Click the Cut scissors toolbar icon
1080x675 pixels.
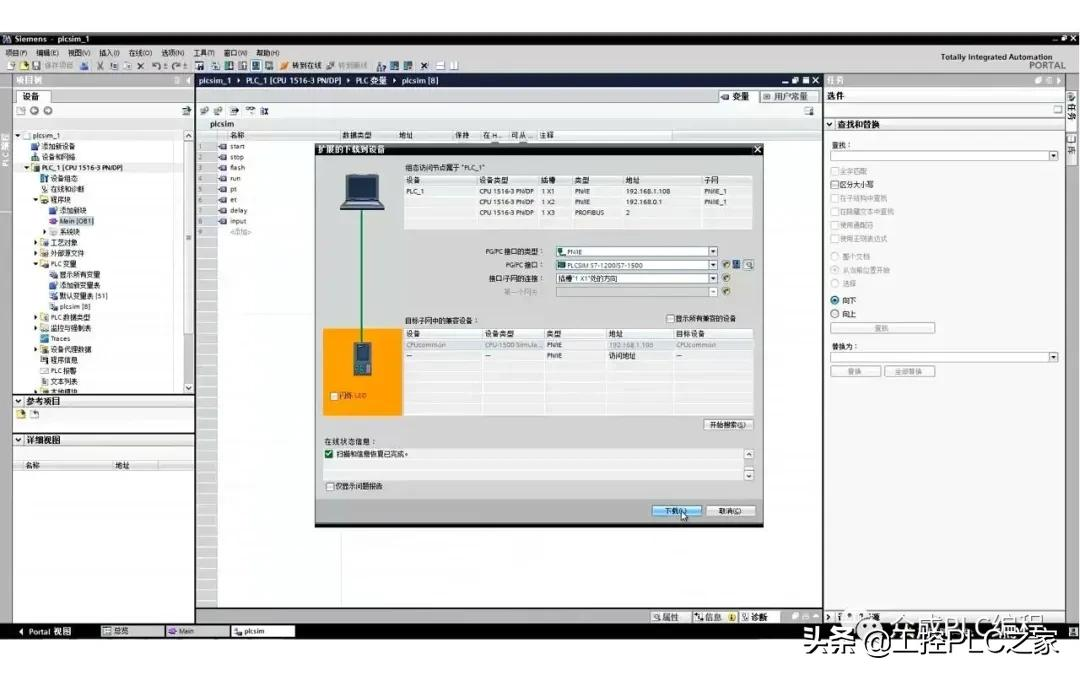[100, 66]
